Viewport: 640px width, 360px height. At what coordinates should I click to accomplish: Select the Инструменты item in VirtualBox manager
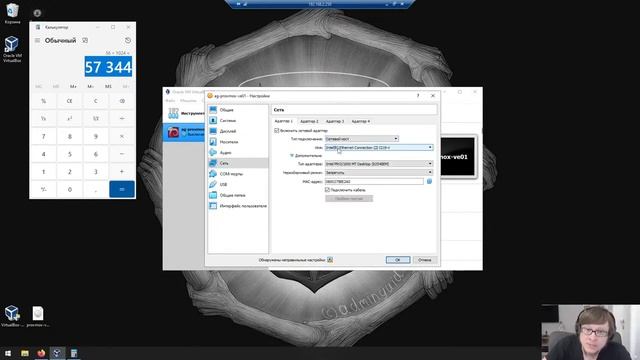tap(185, 113)
